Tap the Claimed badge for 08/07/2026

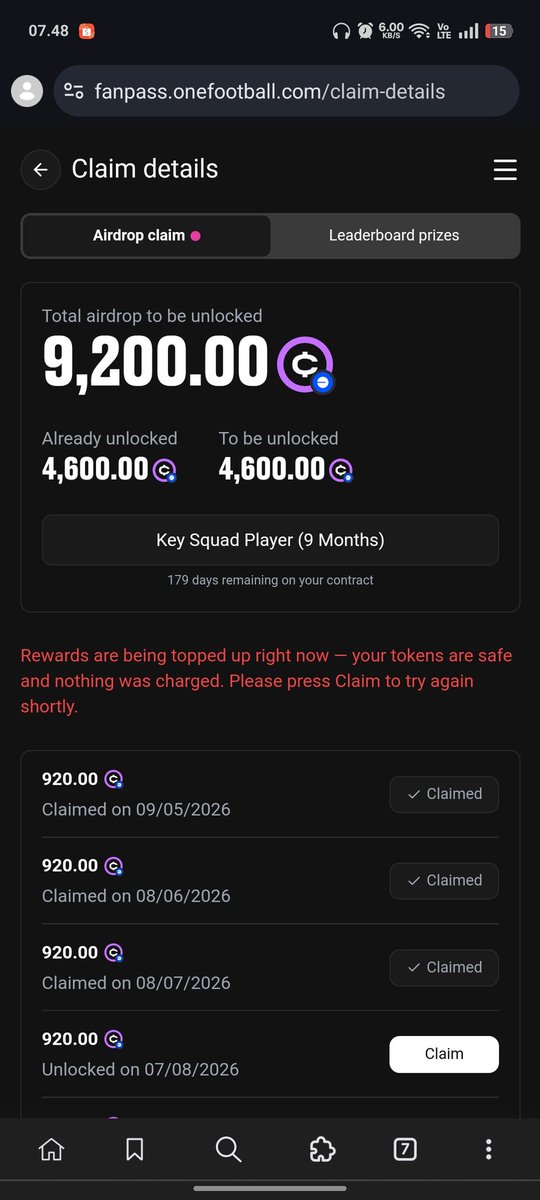[444, 967]
